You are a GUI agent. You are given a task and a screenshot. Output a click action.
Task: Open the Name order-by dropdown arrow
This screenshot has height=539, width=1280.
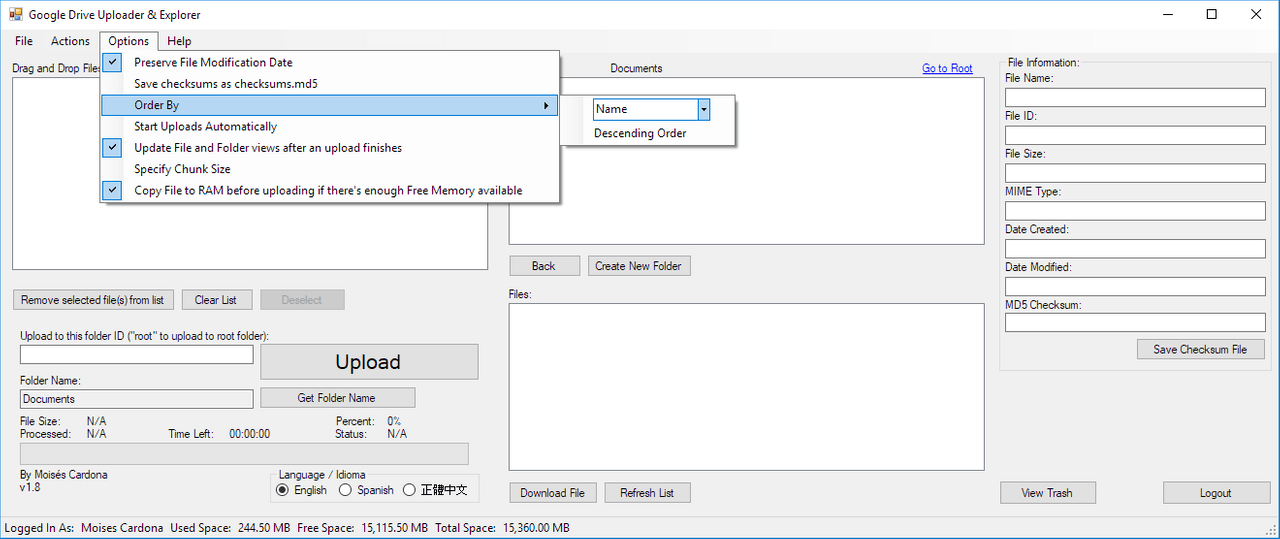[x=704, y=109]
